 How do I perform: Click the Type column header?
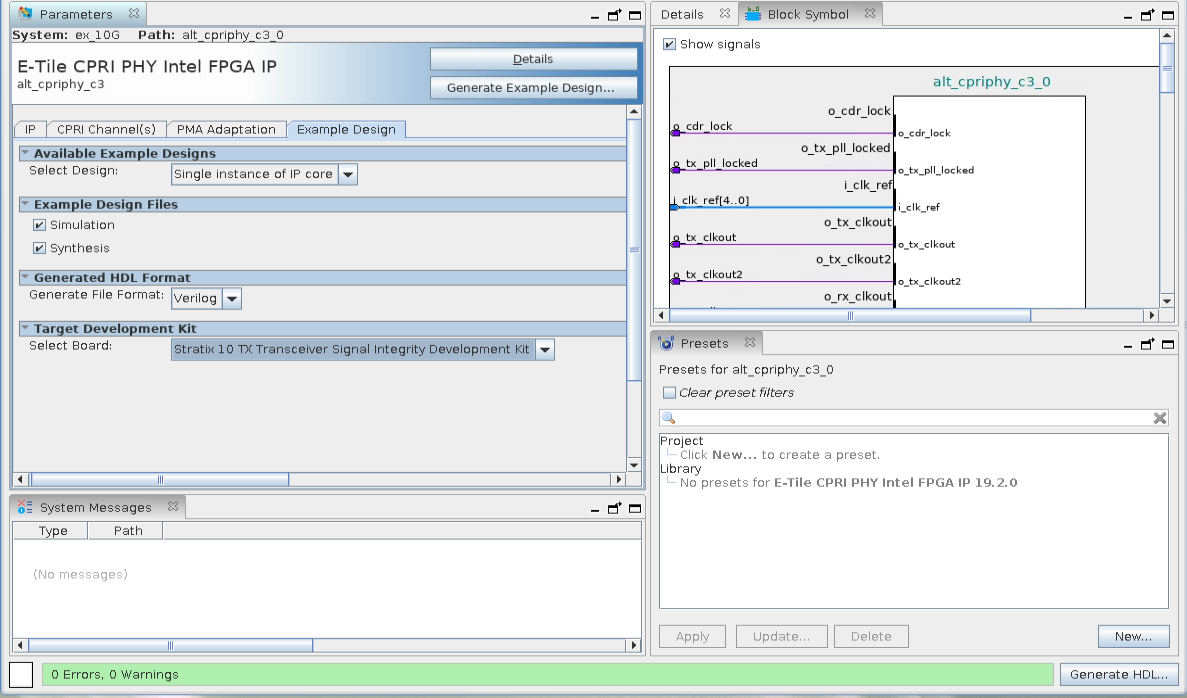tap(53, 531)
